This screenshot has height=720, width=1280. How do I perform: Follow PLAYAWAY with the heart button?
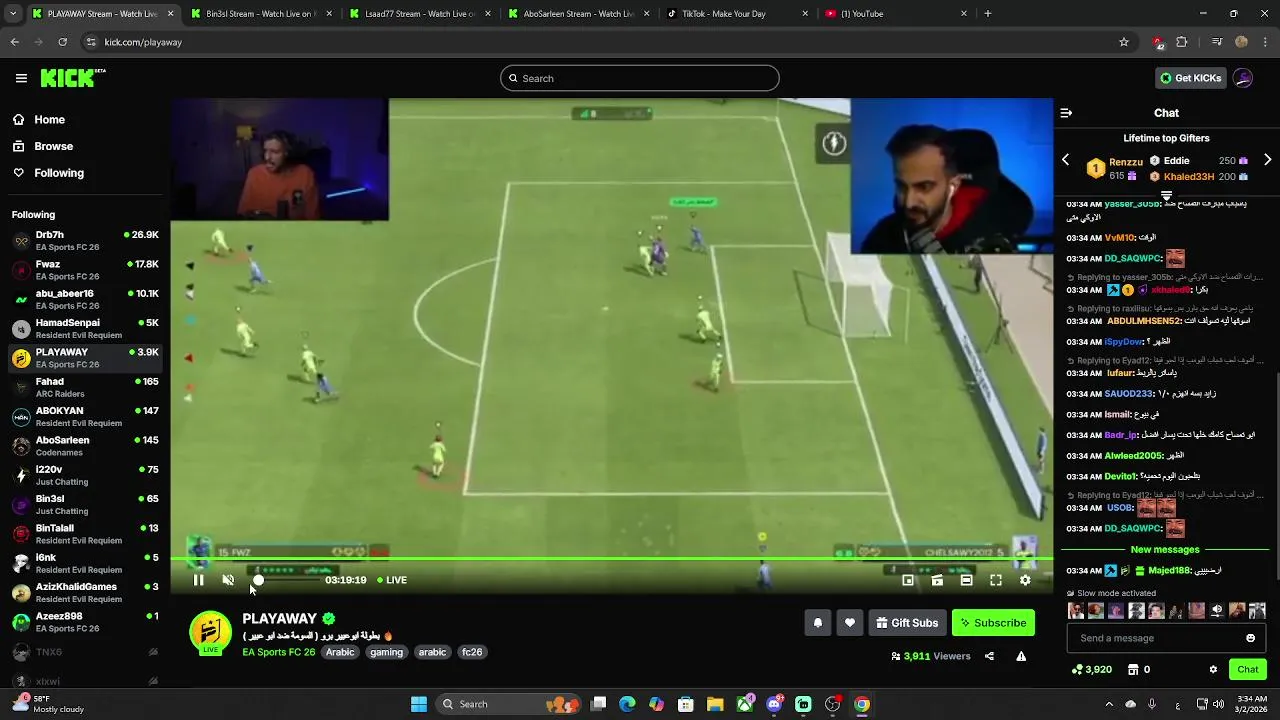pos(850,623)
